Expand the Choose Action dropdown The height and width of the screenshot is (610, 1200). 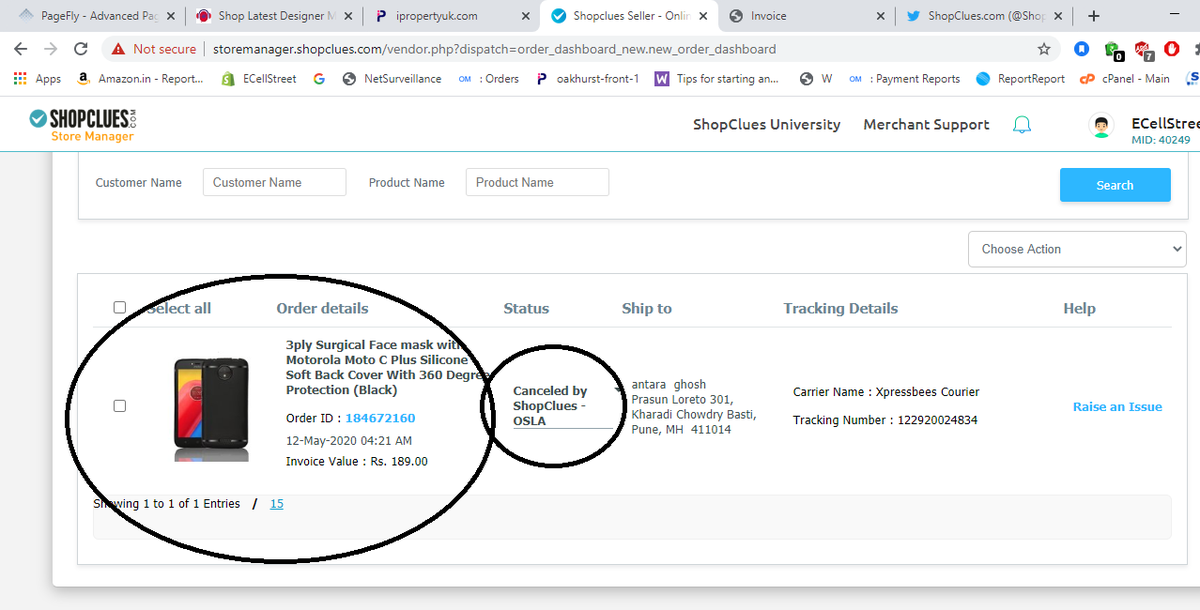[x=1077, y=249]
